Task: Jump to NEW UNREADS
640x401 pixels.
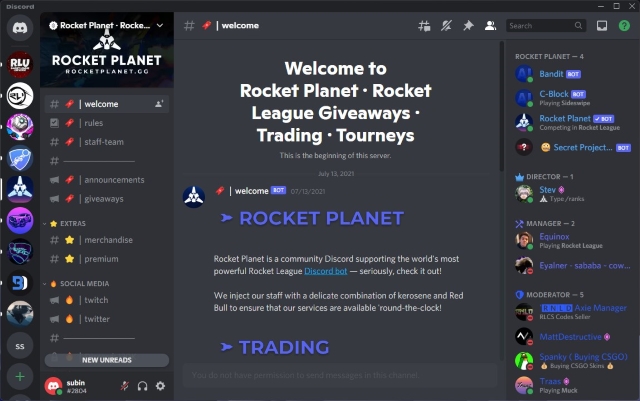Action: tap(107, 360)
